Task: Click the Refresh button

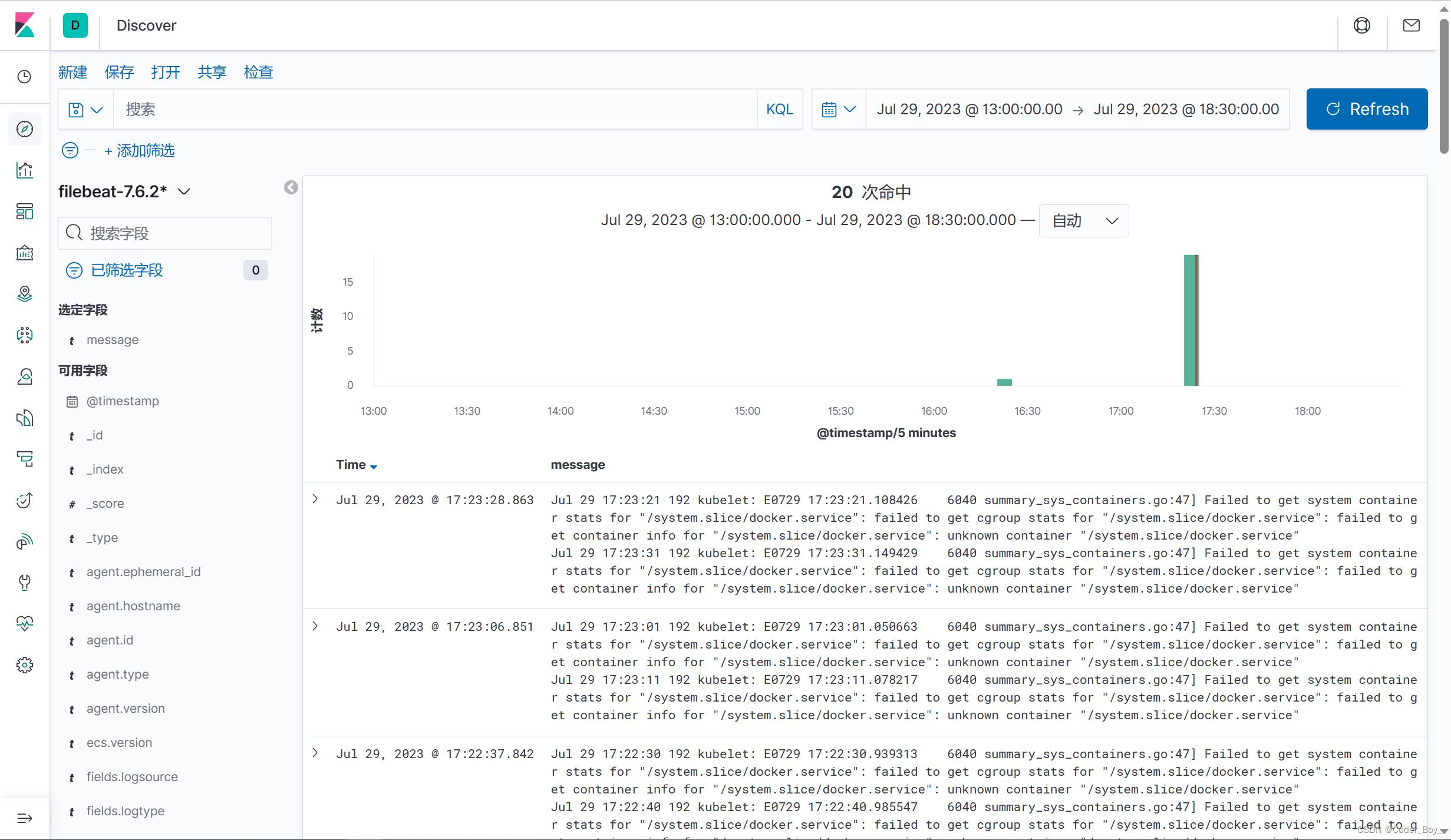Action: (x=1367, y=110)
